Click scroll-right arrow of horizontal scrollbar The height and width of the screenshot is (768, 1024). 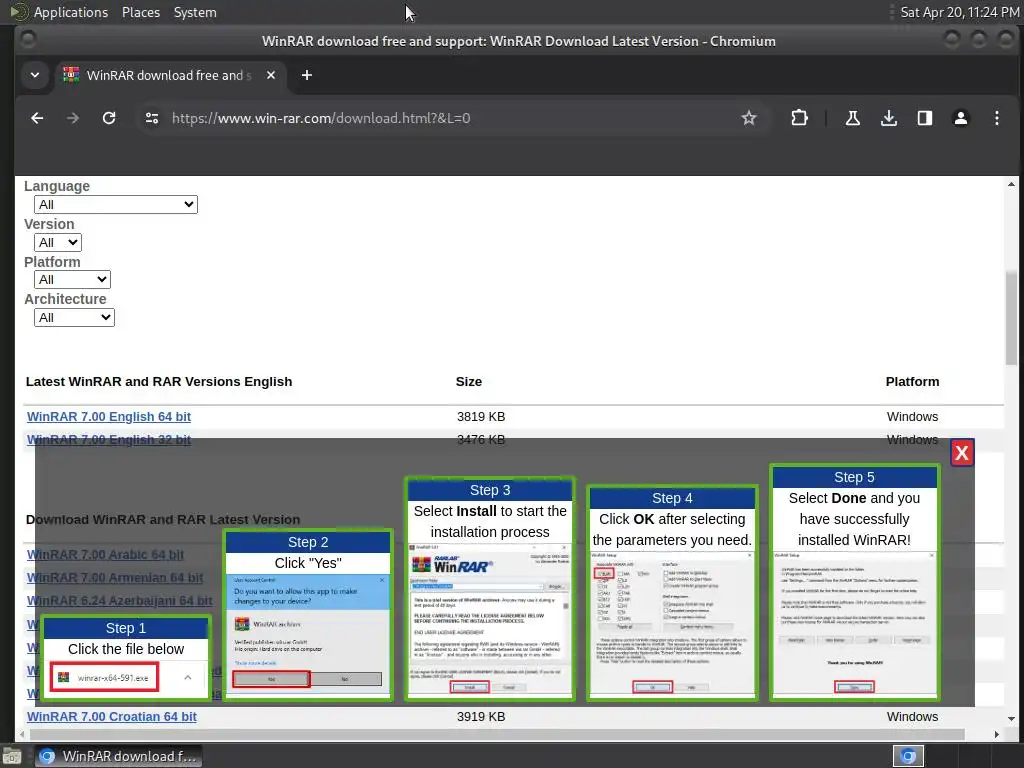point(997,734)
